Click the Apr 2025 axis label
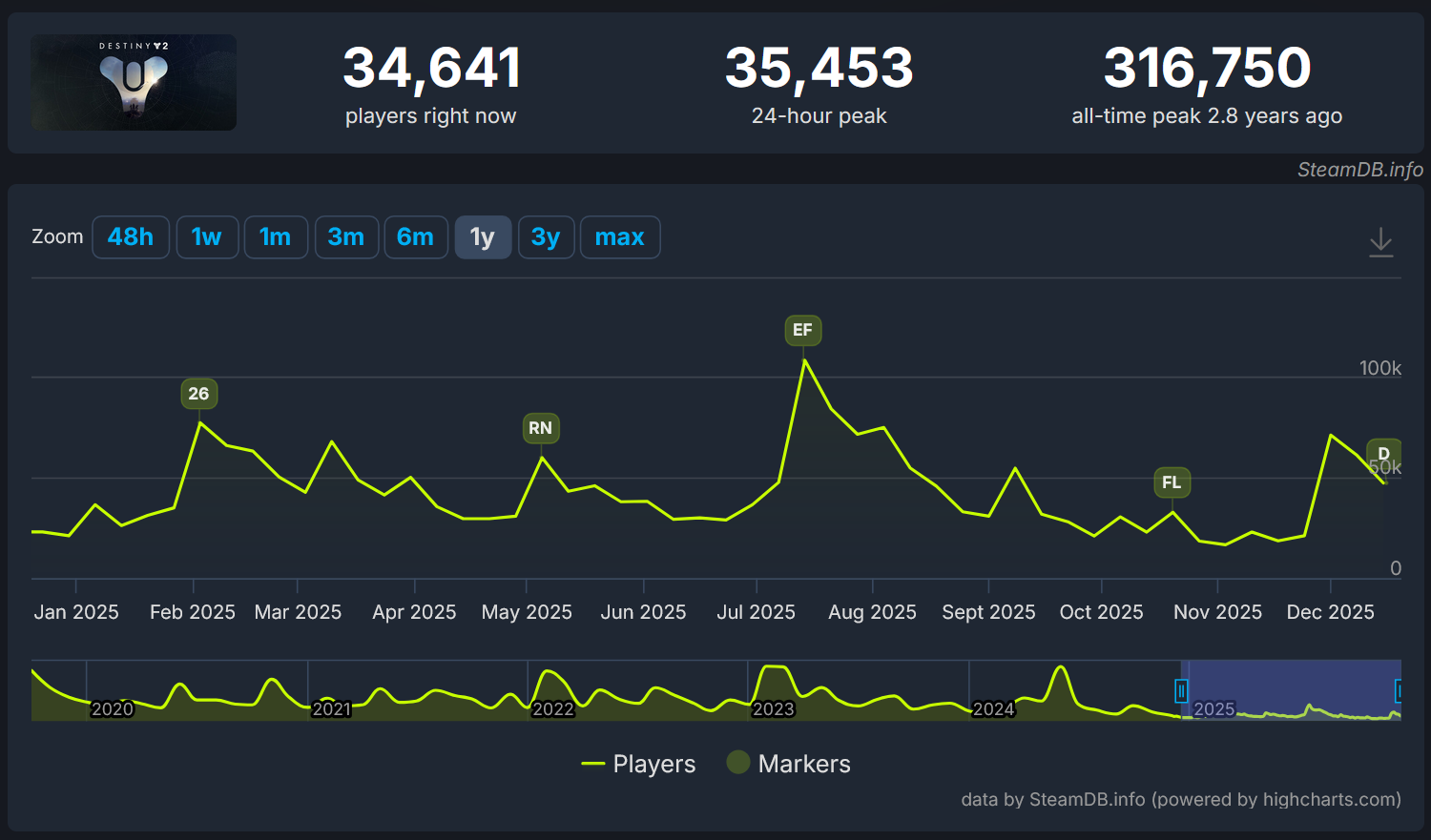The height and width of the screenshot is (840, 1431). 414,612
